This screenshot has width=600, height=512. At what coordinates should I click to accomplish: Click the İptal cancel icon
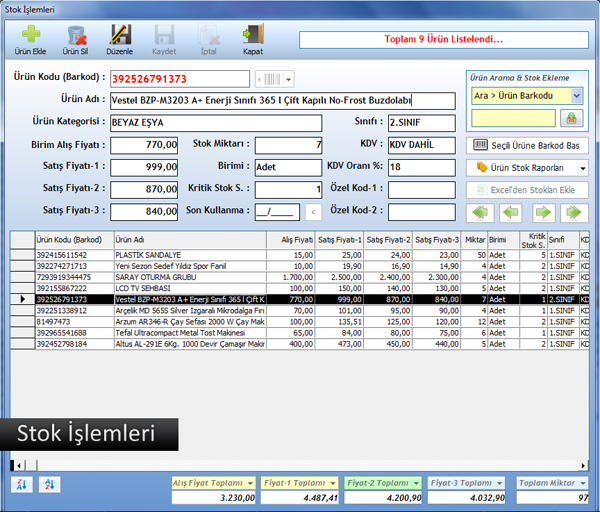[209, 35]
